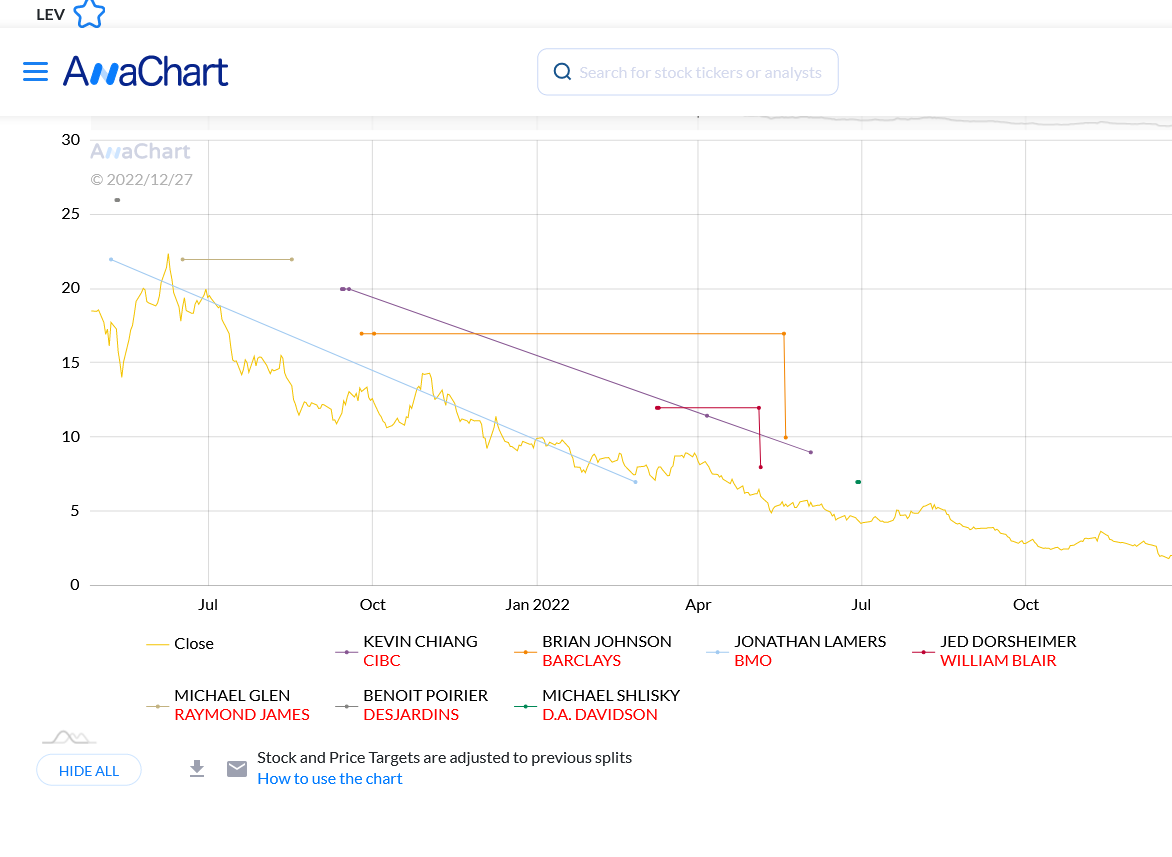Click the 'Apr' x-axis label
Screen dimensions: 1172x857
(x=698, y=604)
